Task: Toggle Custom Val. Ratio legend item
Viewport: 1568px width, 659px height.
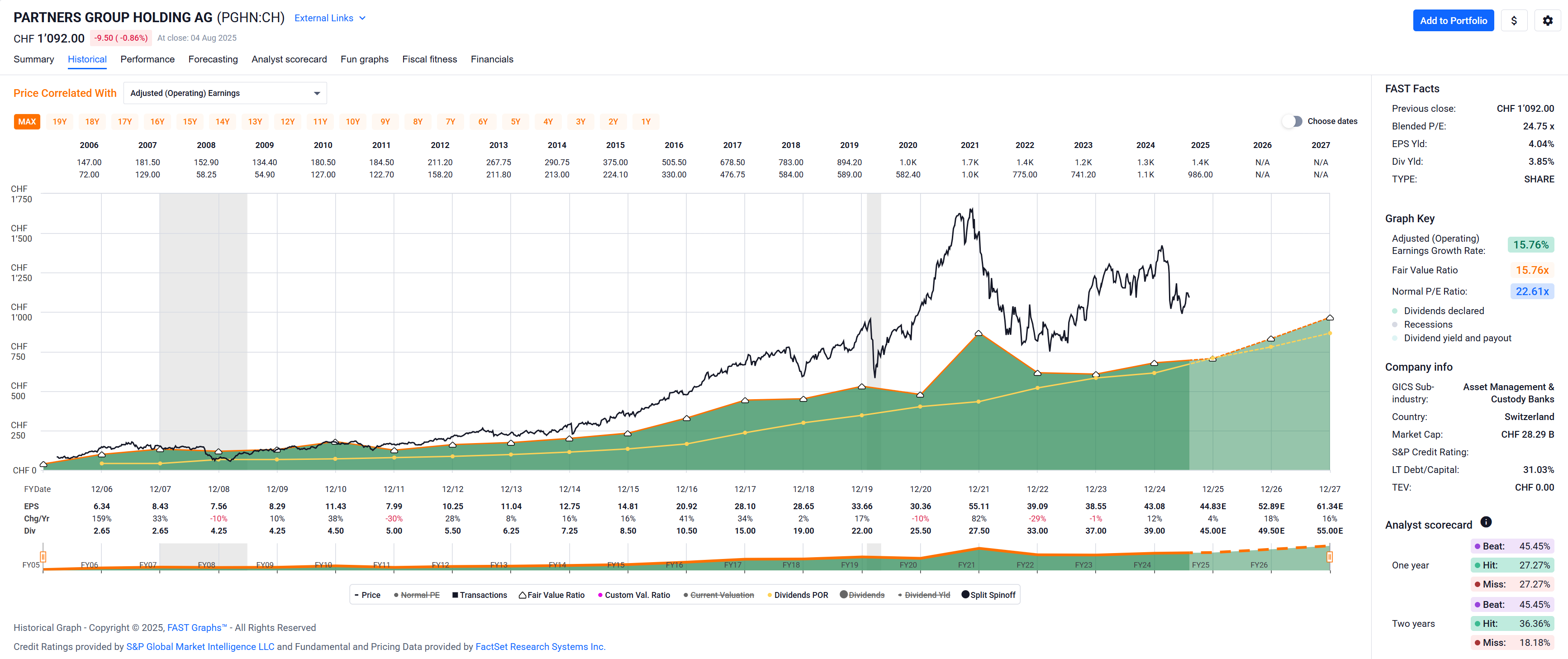Action: coord(634,595)
